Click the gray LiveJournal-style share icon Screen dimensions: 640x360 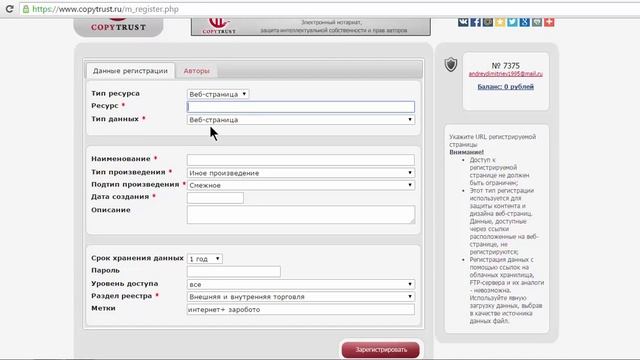(x=537, y=22)
